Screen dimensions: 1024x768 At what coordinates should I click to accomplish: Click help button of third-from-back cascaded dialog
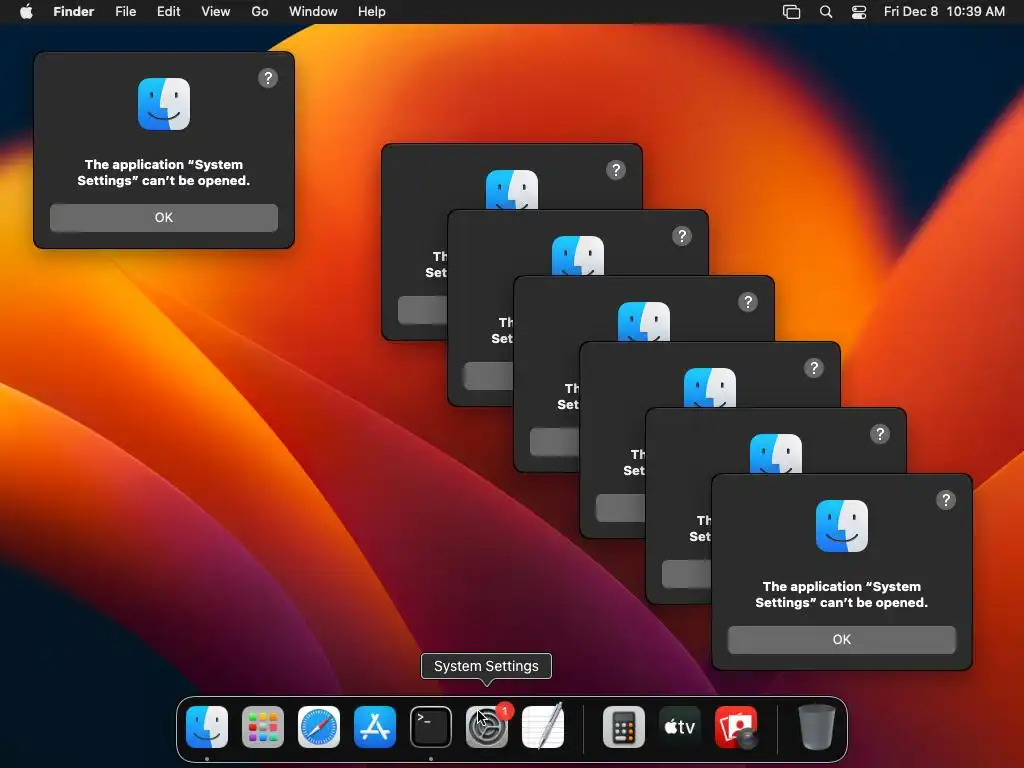[x=748, y=302]
